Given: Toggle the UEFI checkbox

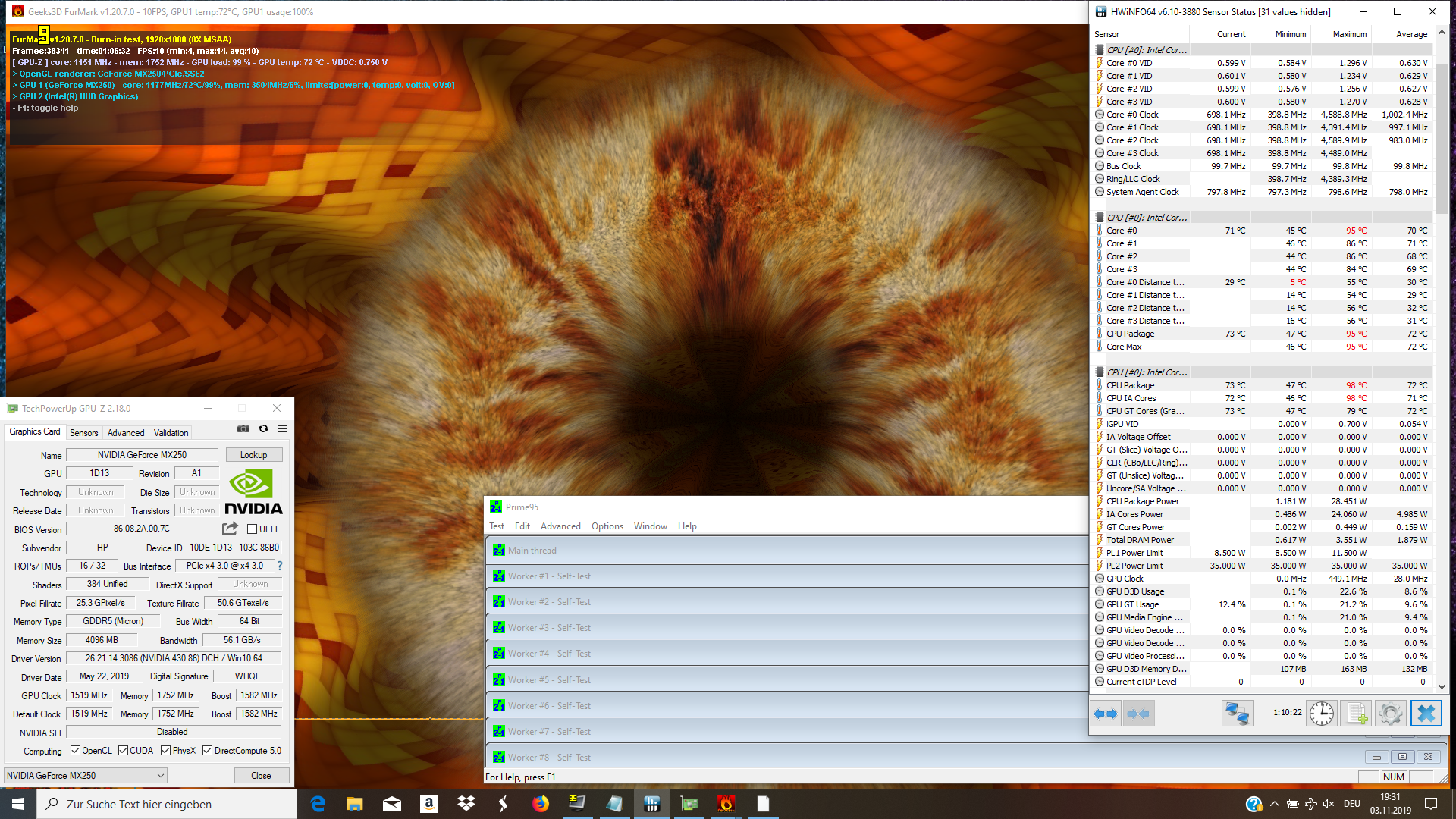Looking at the screenshot, I should (x=253, y=529).
